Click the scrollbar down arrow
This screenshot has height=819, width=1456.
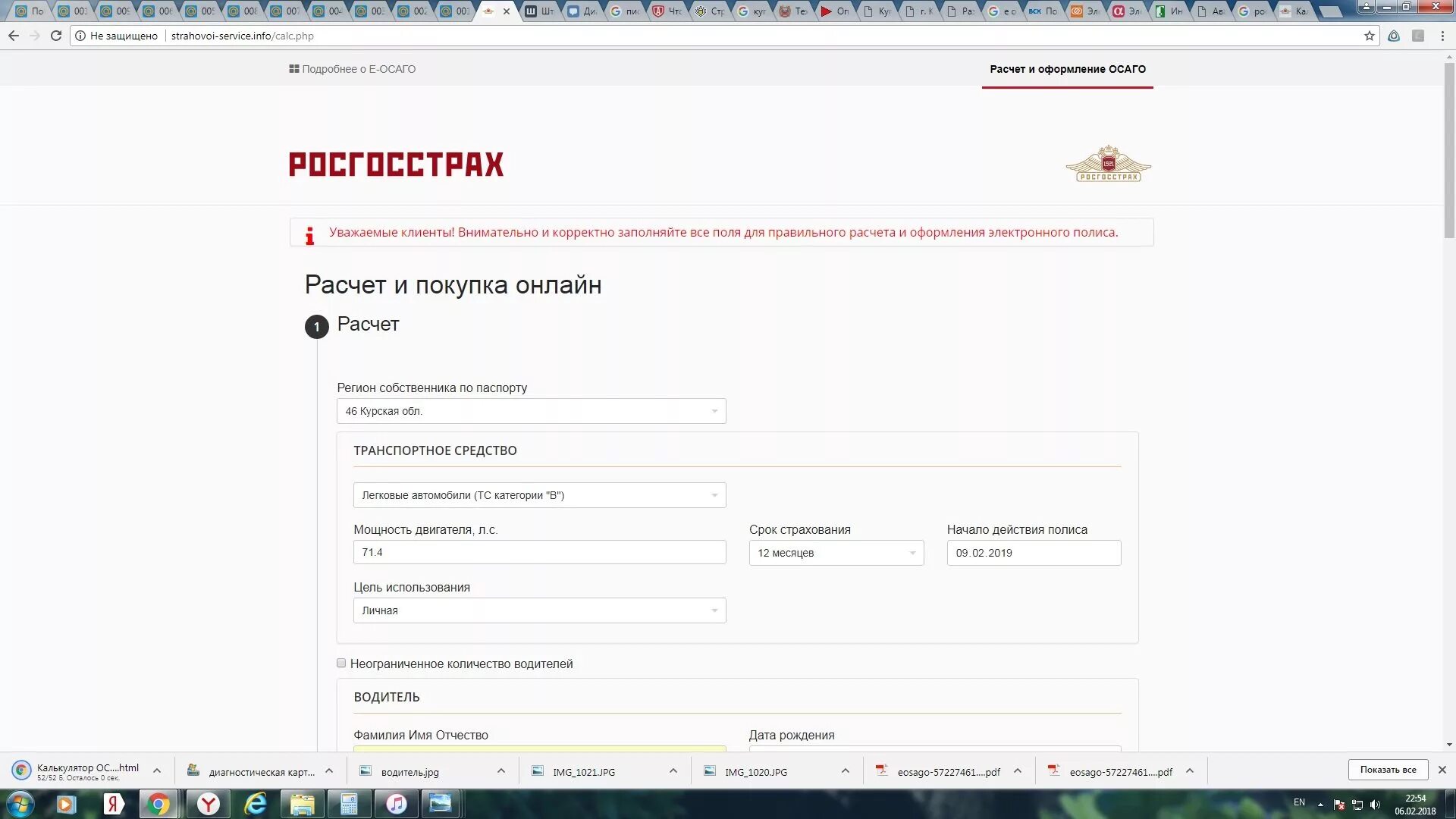click(1449, 745)
